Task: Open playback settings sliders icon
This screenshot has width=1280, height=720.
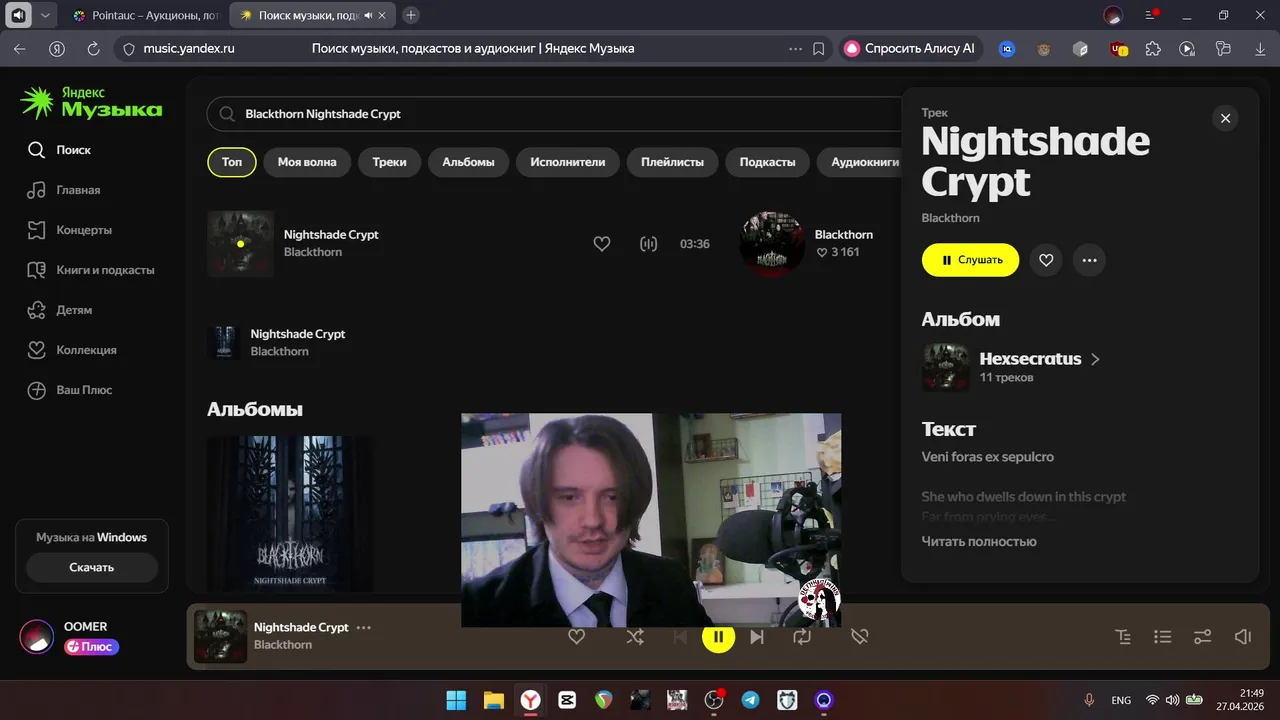Action: (x=1202, y=637)
